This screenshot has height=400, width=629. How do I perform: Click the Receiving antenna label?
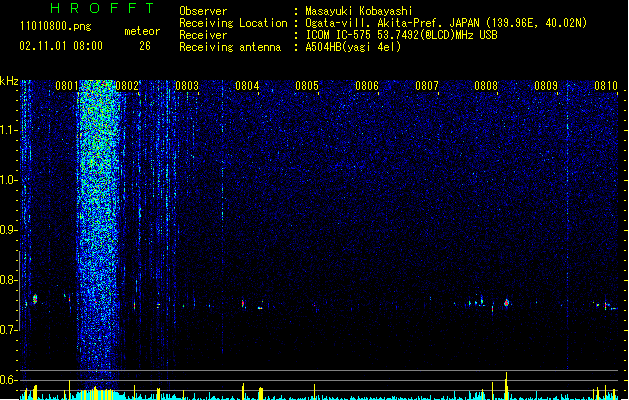point(230,47)
